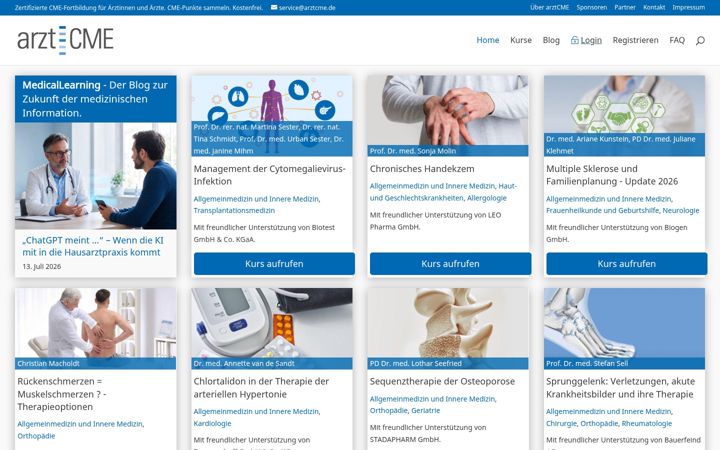Select Allgemeinmedizin link under Chlortalidon course

(x=256, y=411)
